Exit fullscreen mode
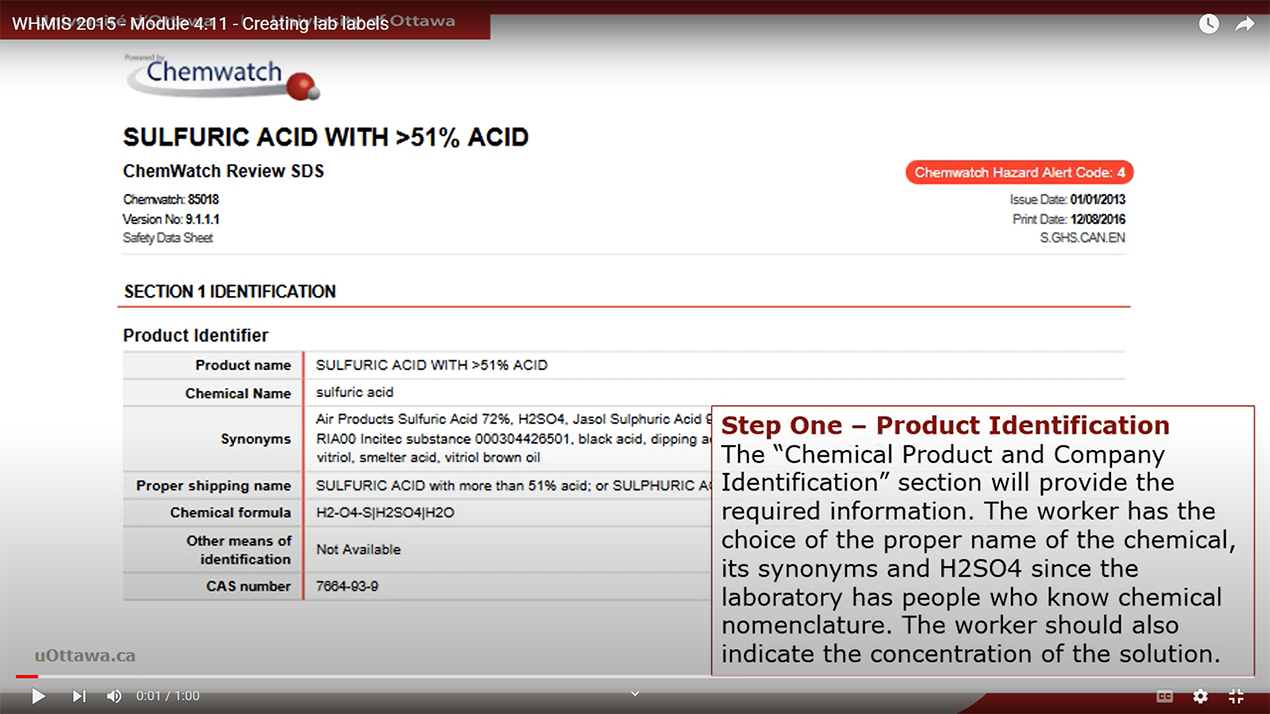This screenshot has height=714, width=1270. pyautogui.click(x=1235, y=695)
